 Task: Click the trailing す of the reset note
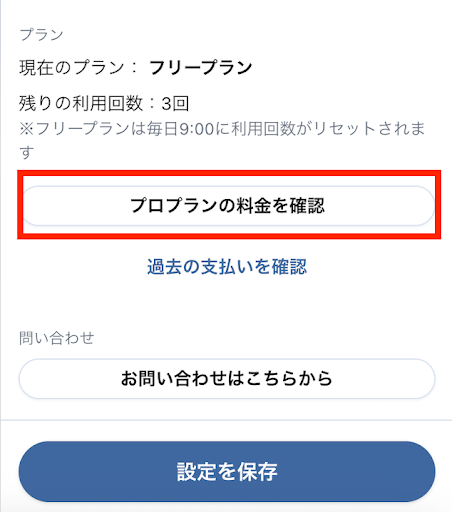(x=27, y=152)
